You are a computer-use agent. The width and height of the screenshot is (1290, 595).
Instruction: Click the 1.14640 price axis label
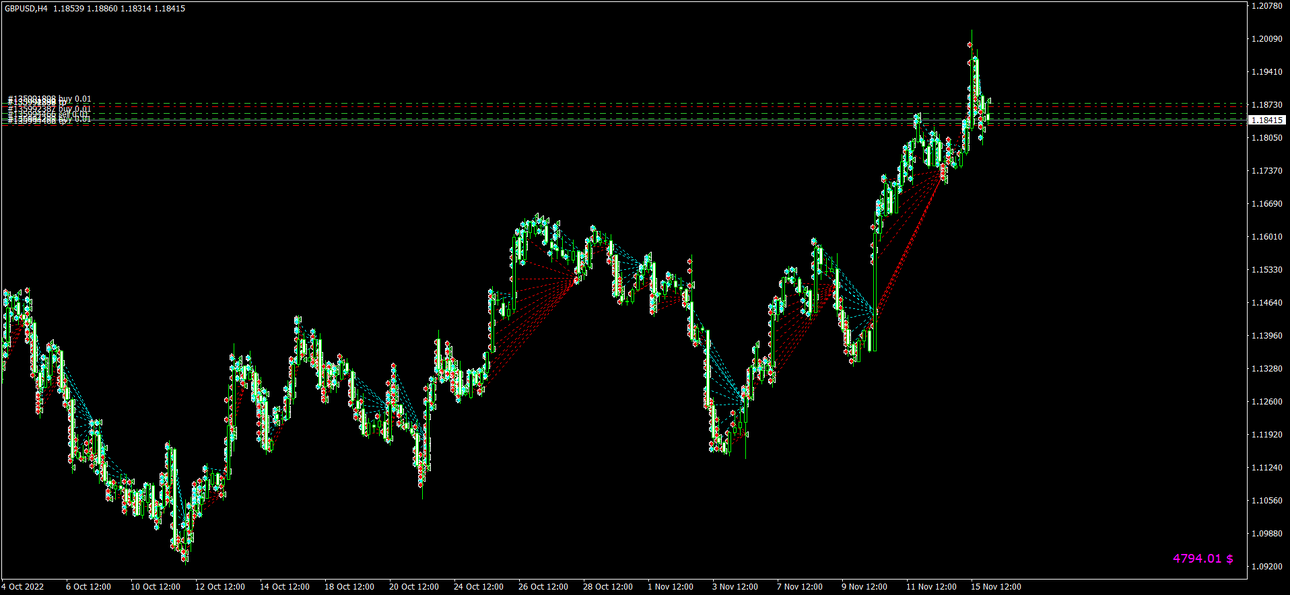coord(1266,303)
